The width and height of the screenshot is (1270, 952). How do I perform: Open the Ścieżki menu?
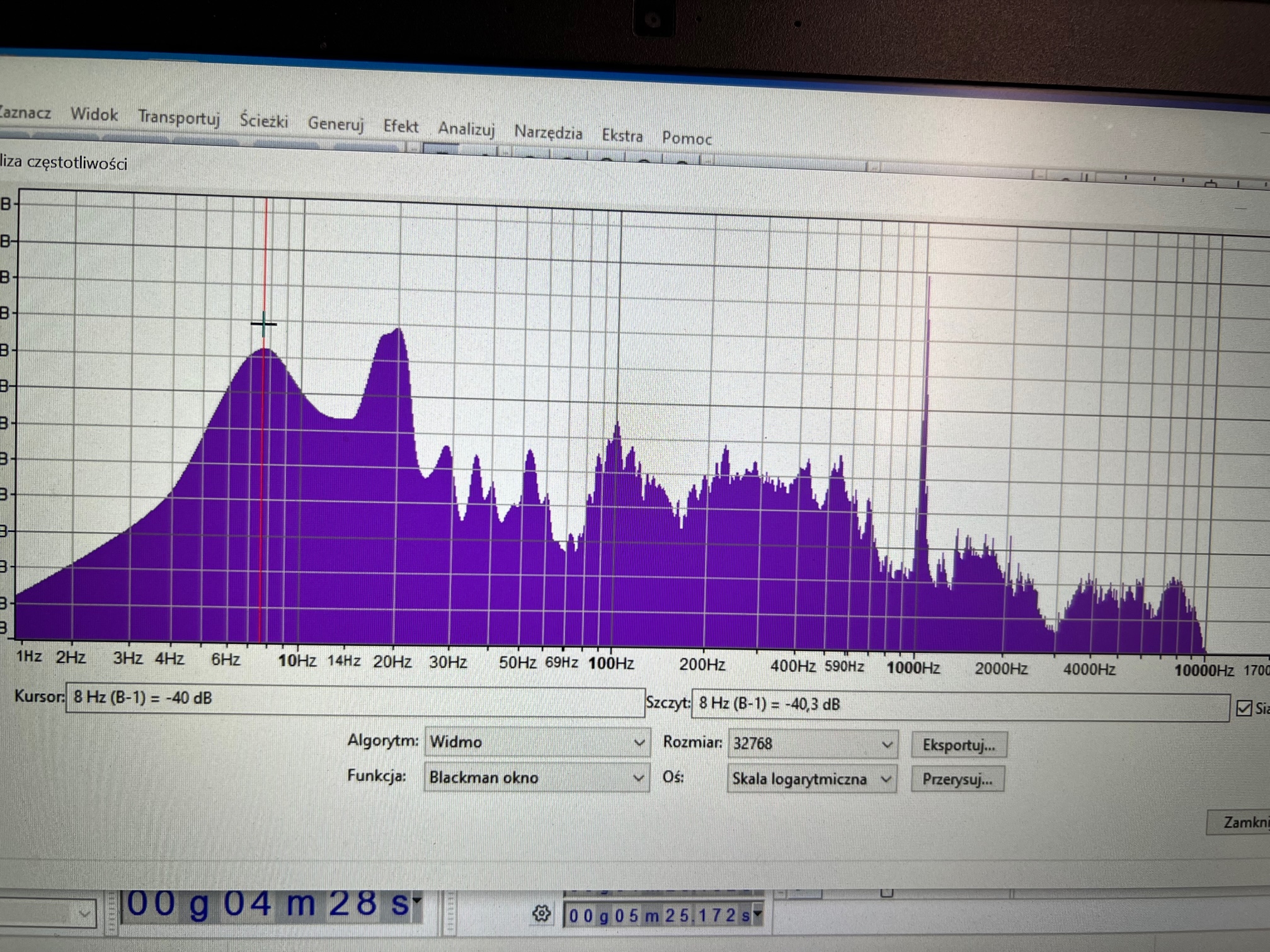pyautogui.click(x=263, y=120)
